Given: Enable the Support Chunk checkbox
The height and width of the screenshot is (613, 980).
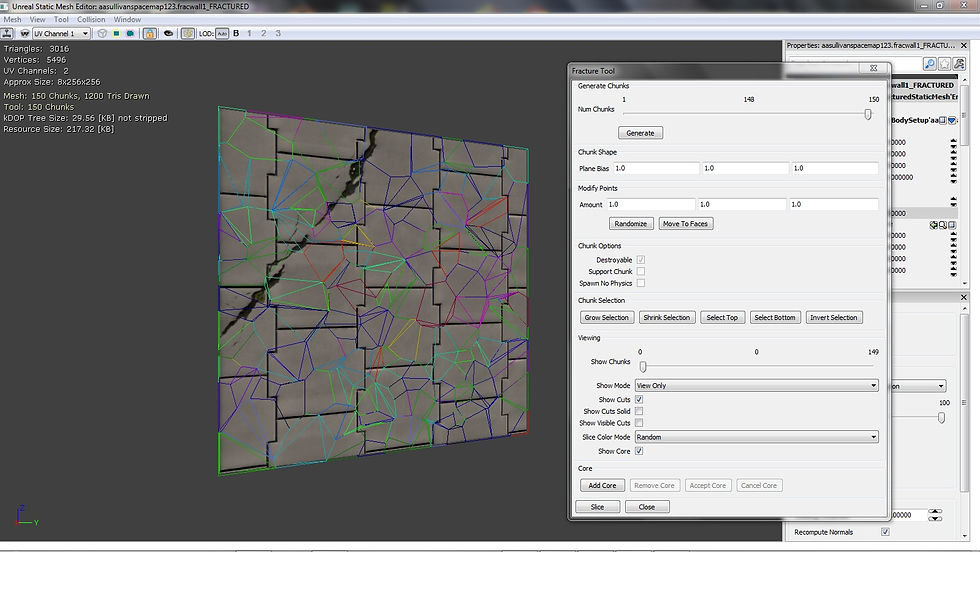Looking at the screenshot, I should (641, 271).
